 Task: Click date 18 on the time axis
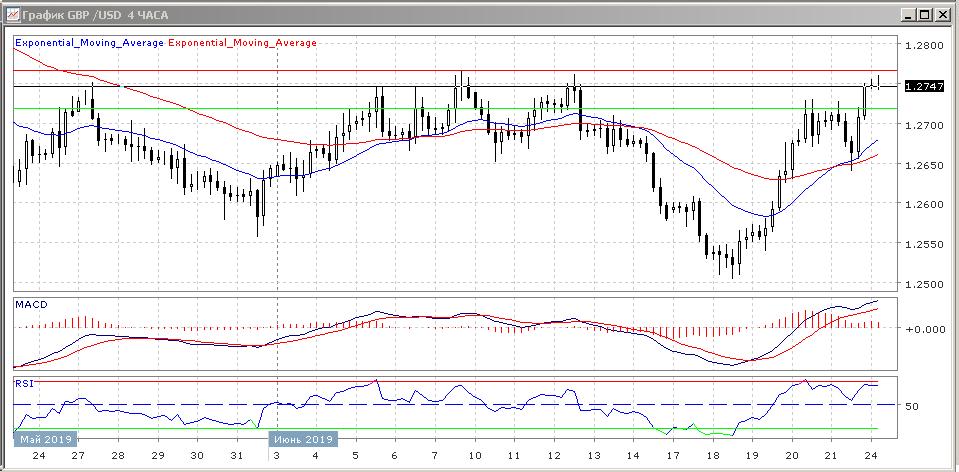[711, 455]
